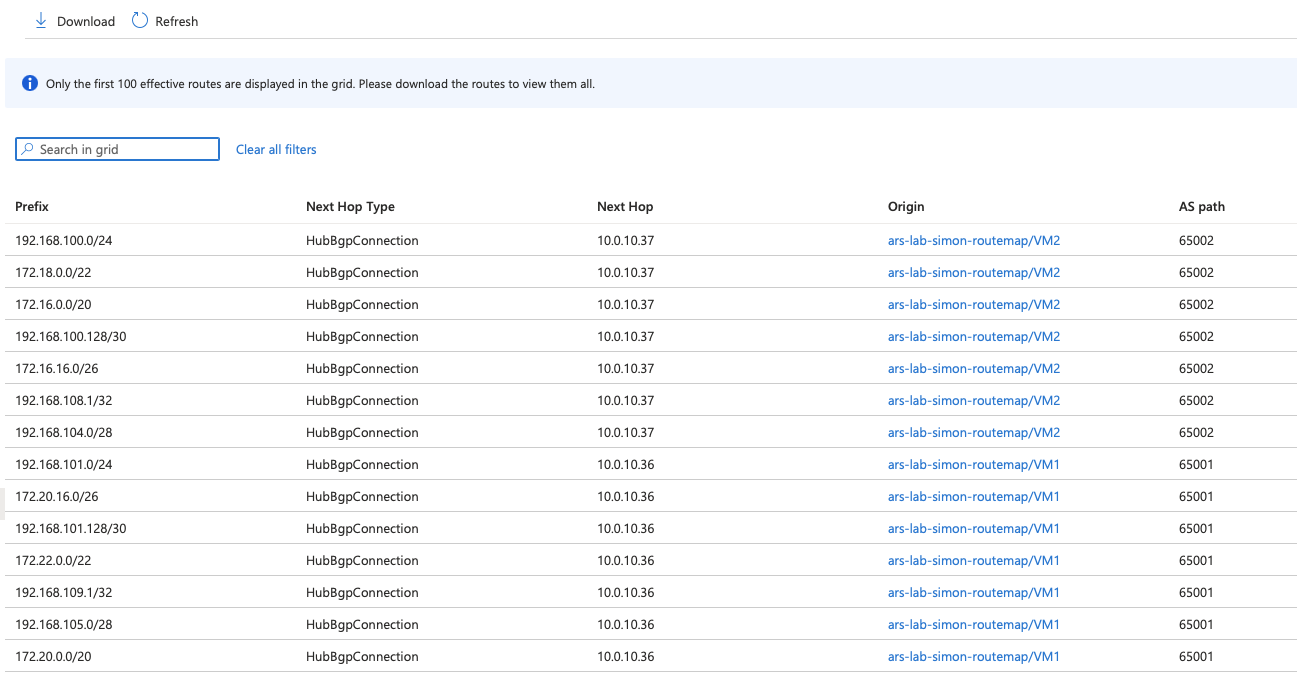Sort by Prefix column header
The height and width of the screenshot is (682, 1297).
(x=32, y=206)
